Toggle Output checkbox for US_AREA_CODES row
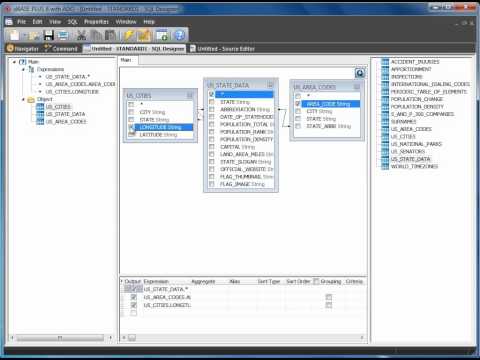 [x=134, y=297]
